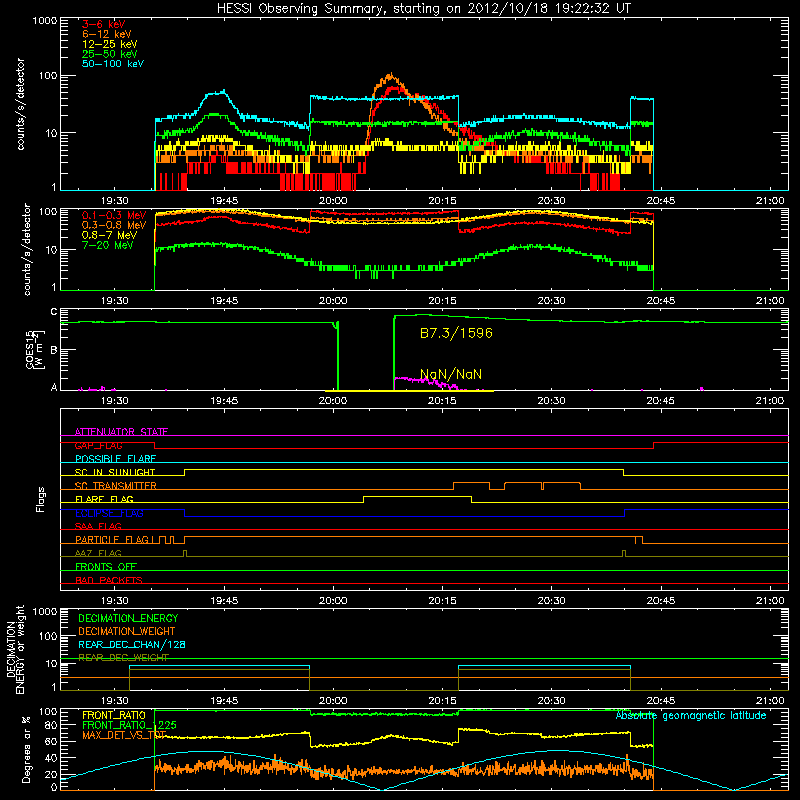Click the B7.3/1596 flare annotation
The image size is (800, 800).
[456, 333]
